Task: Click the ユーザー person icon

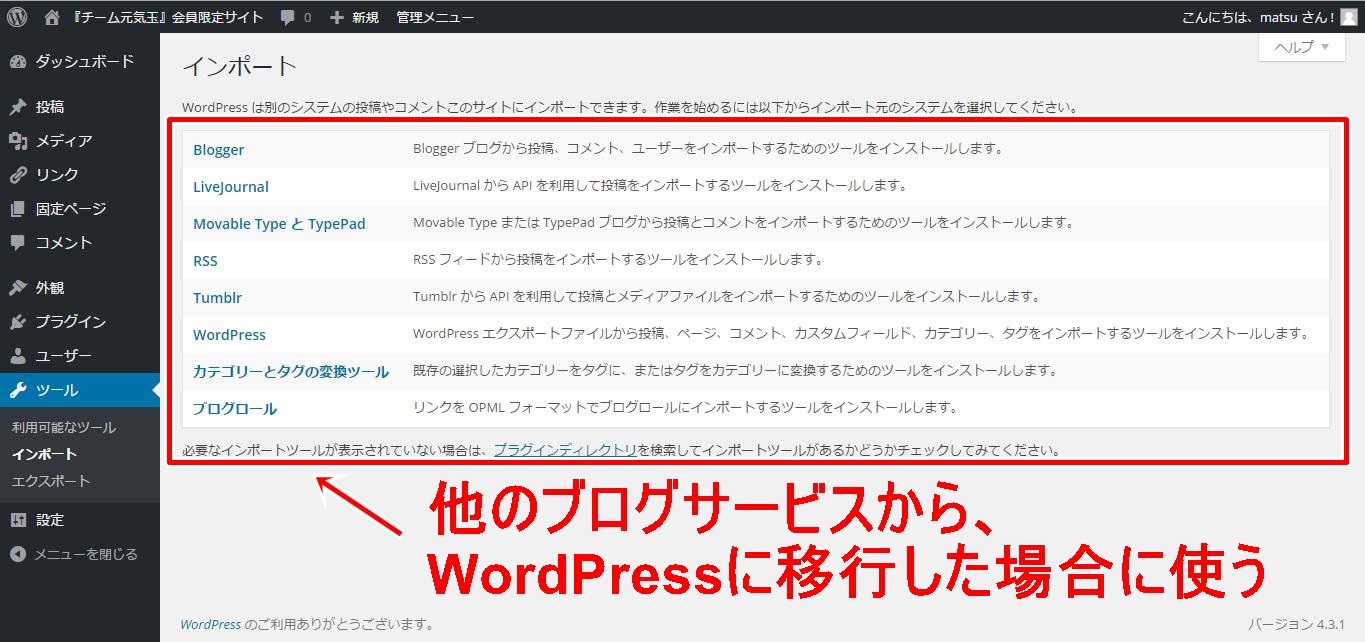Action: click(x=17, y=356)
